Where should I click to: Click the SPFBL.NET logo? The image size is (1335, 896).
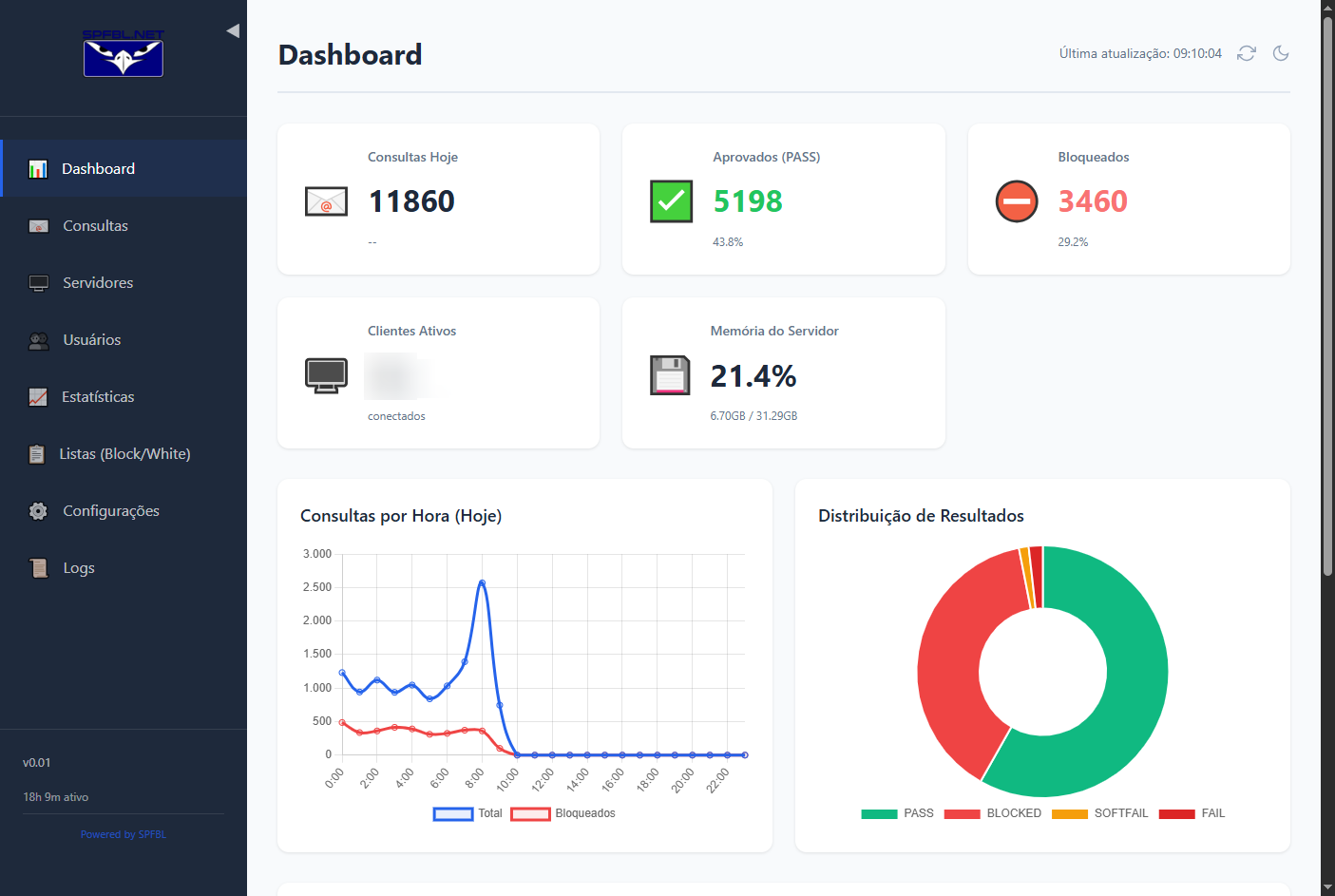[124, 53]
